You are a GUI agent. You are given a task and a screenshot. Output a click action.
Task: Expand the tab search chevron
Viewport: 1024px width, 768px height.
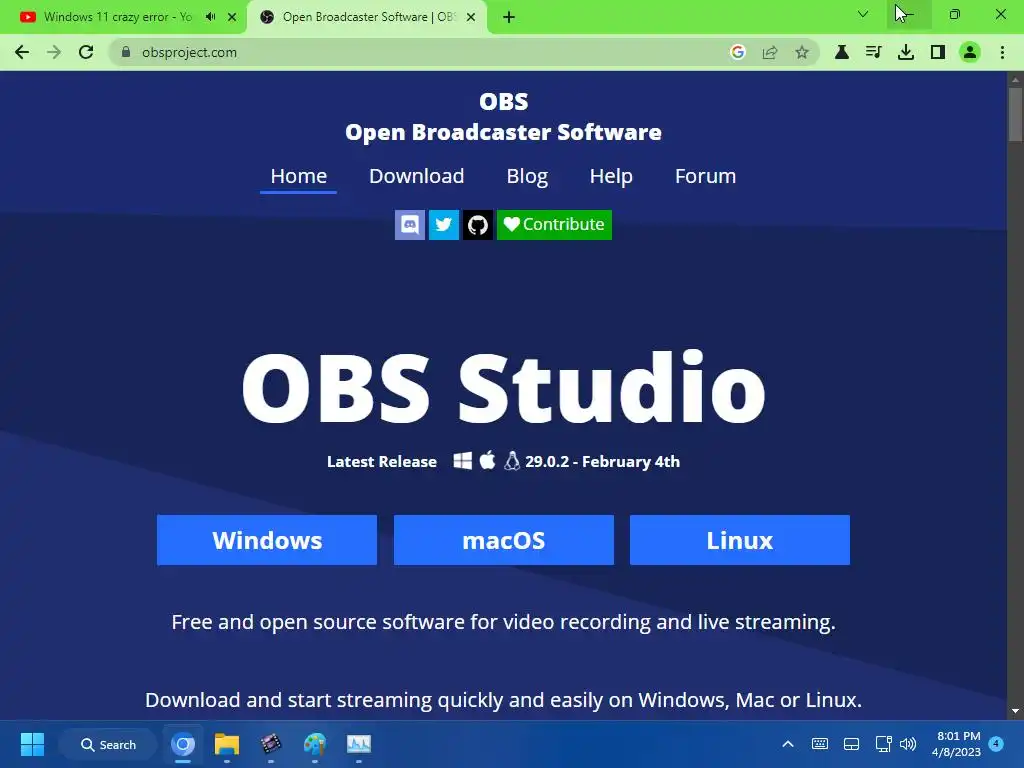(863, 14)
